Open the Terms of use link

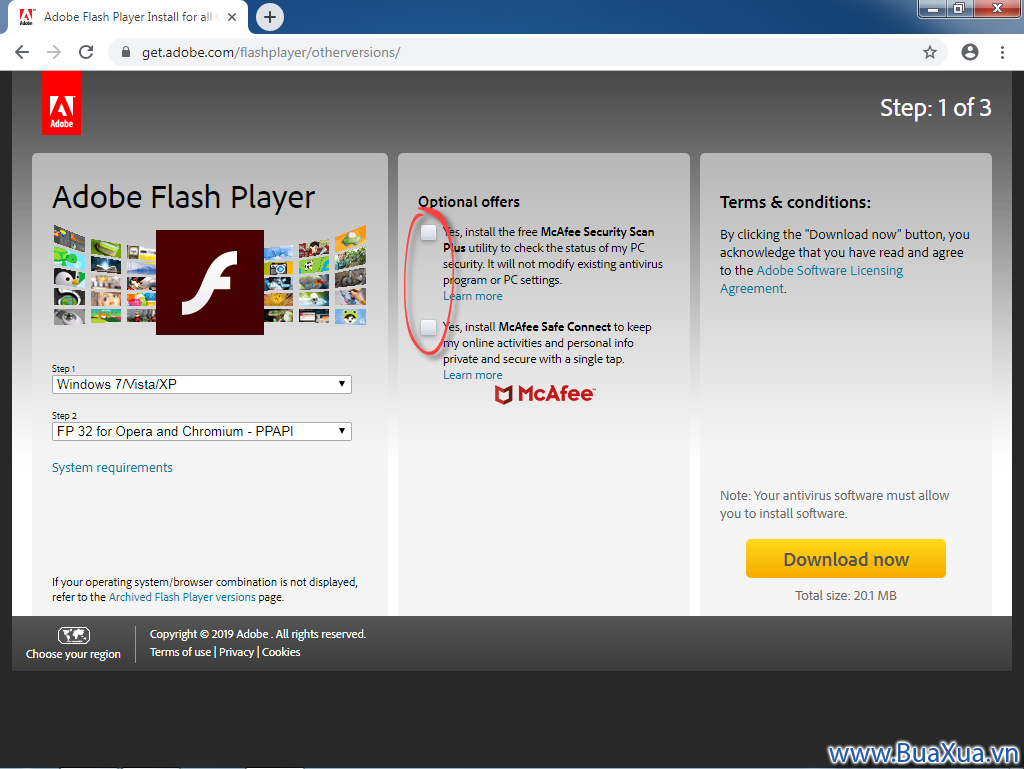tap(180, 652)
